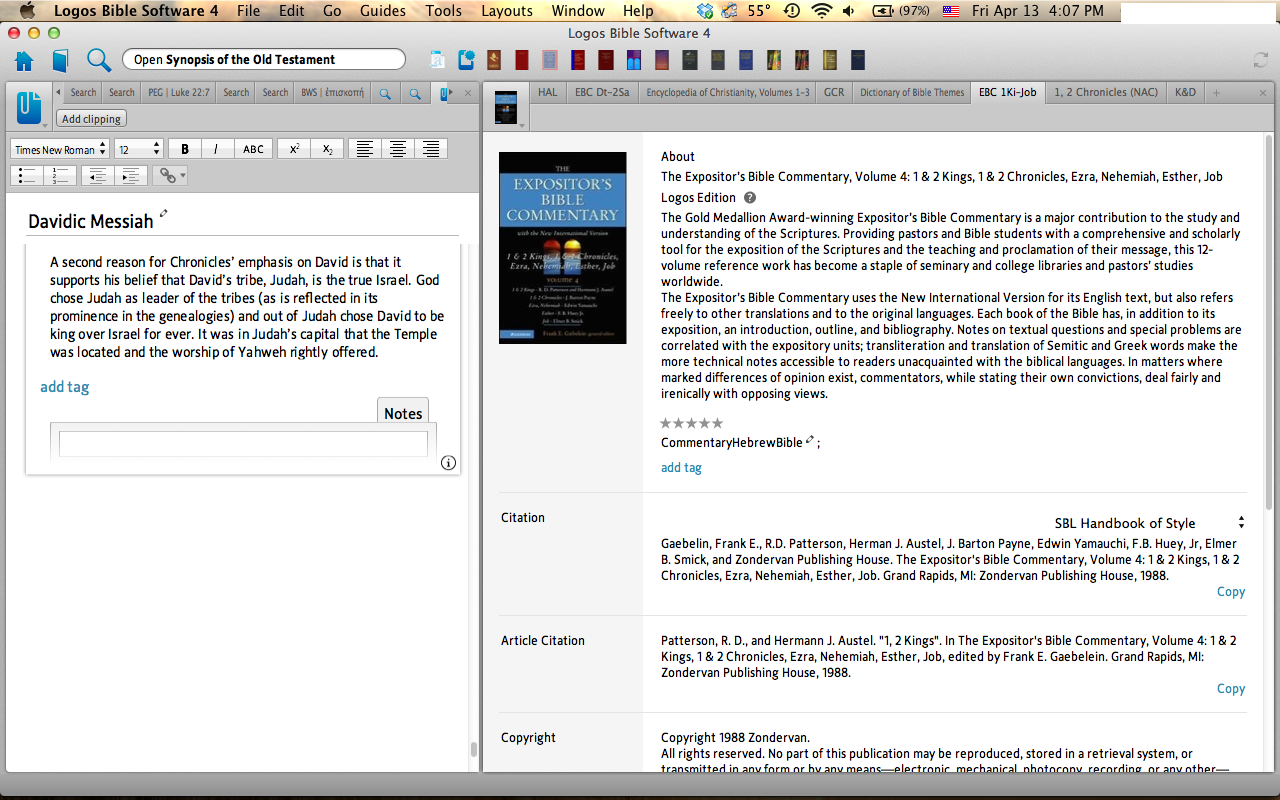Center align text
The width and height of the screenshot is (1280, 800).
[x=398, y=149]
